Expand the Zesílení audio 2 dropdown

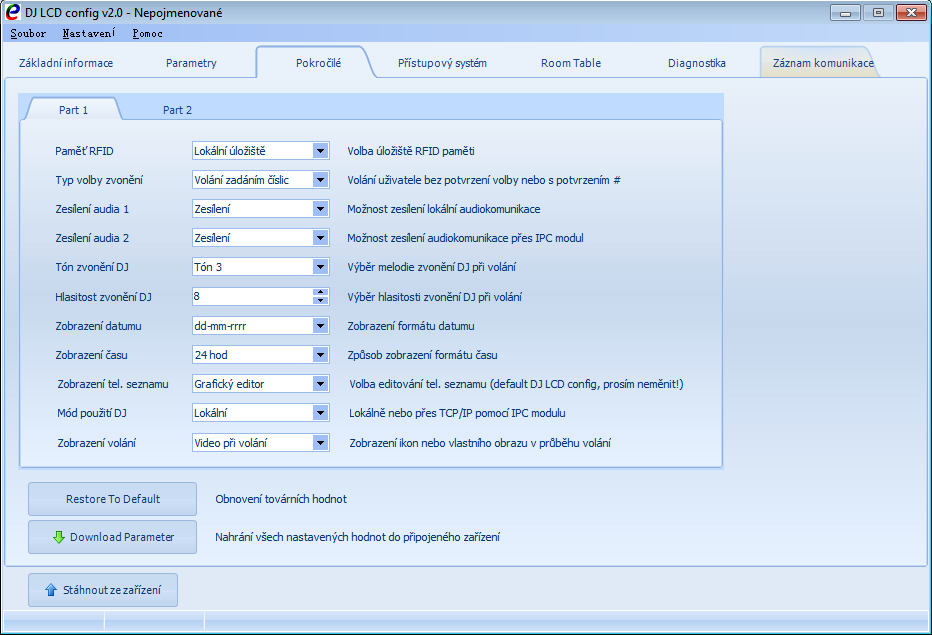point(320,238)
